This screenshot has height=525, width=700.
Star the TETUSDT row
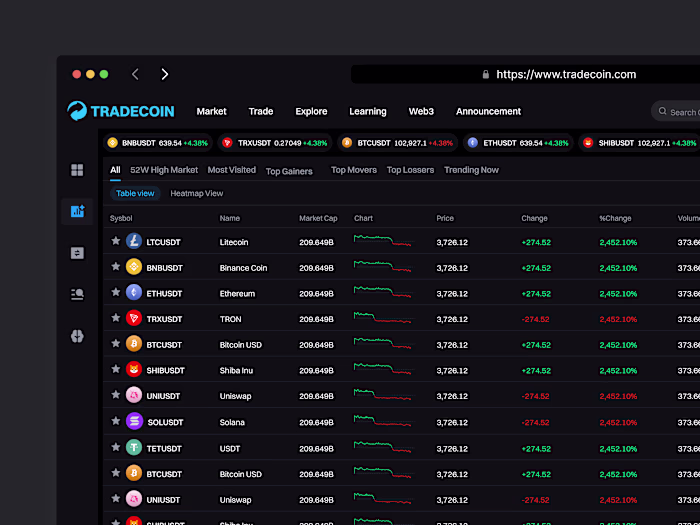click(x=116, y=447)
